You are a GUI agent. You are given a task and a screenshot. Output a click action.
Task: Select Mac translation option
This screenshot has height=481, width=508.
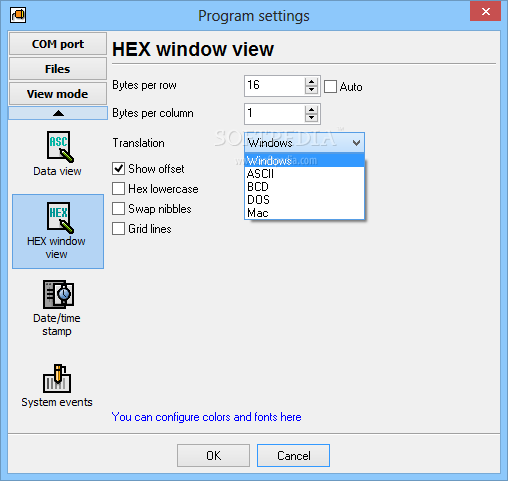point(305,213)
